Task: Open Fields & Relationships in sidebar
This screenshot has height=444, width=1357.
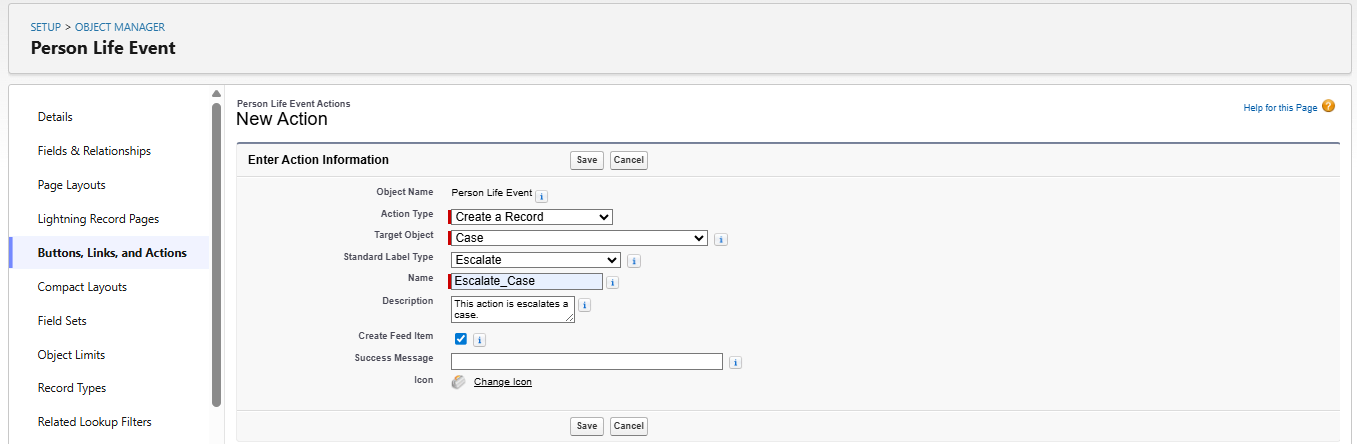Action: tap(94, 151)
